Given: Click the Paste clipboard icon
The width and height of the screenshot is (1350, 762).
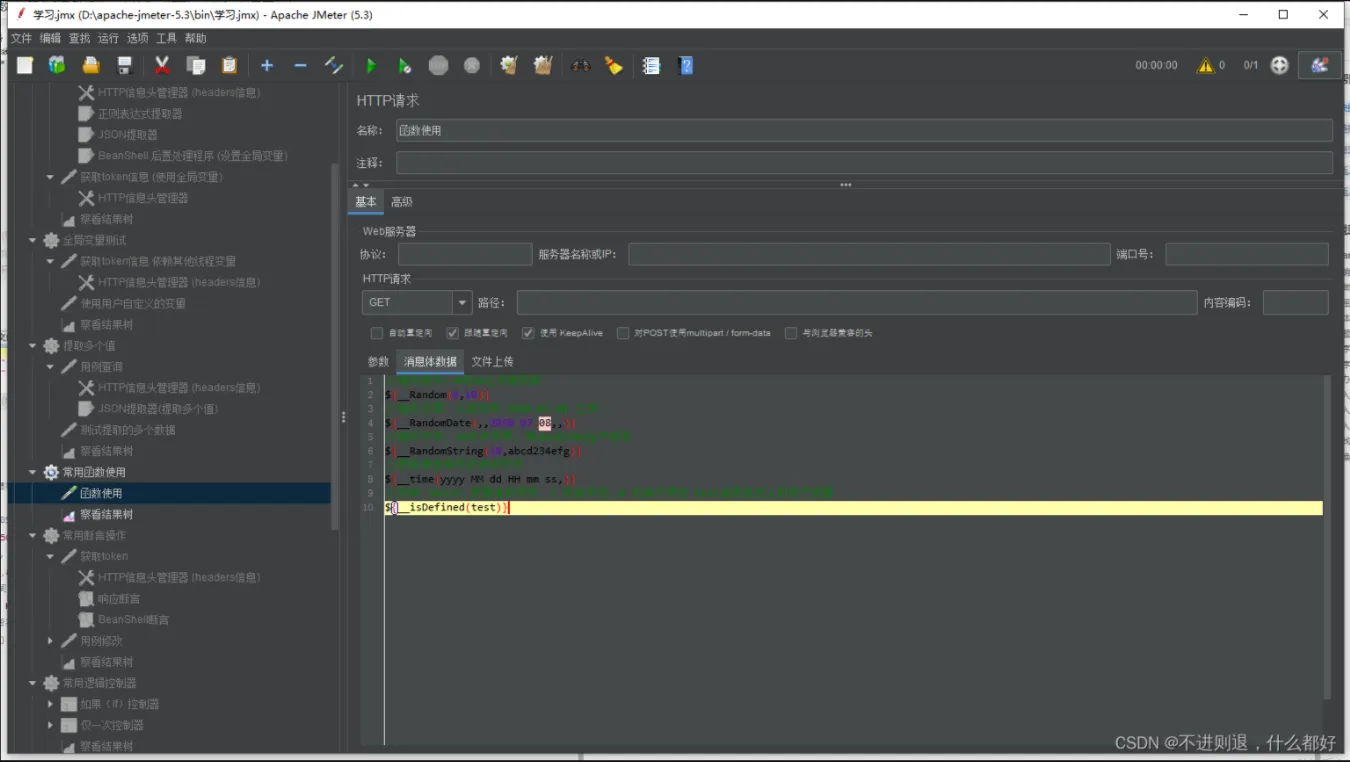Looking at the screenshot, I should [x=229, y=65].
